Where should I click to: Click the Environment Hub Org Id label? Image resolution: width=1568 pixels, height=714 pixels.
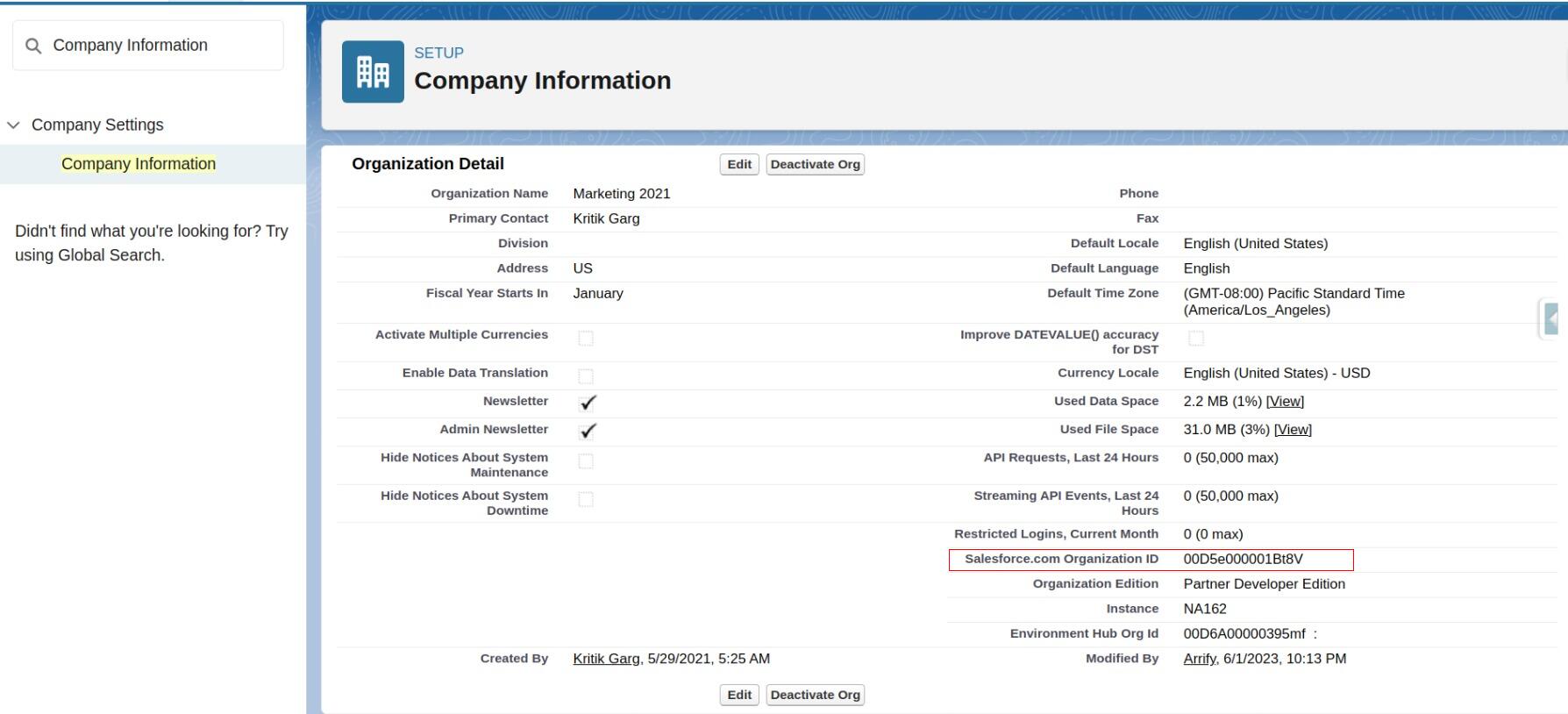[x=1084, y=633]
